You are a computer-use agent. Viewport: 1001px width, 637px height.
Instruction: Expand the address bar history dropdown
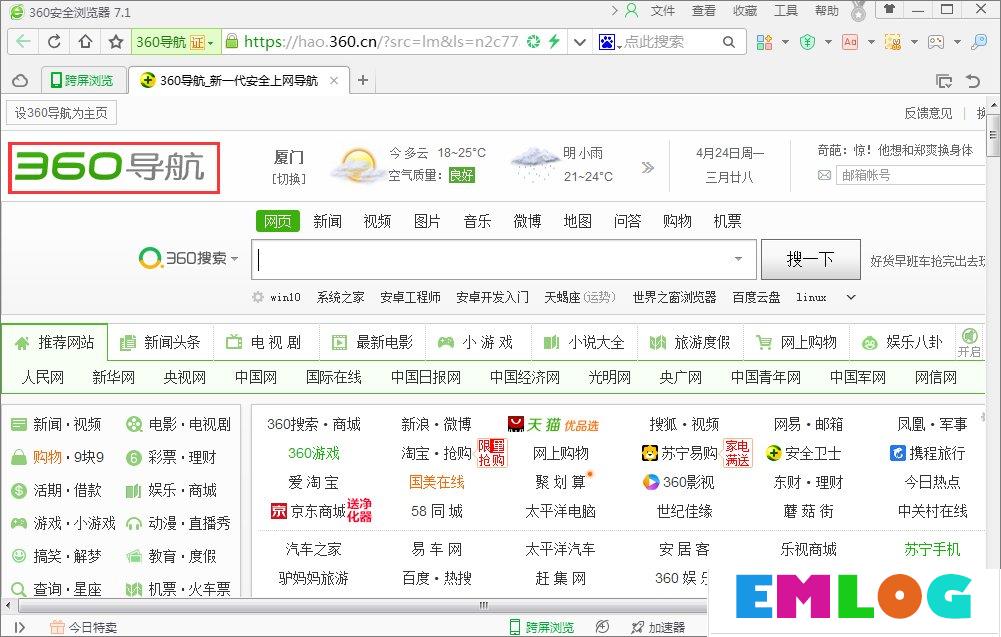(x=580, y=42)
